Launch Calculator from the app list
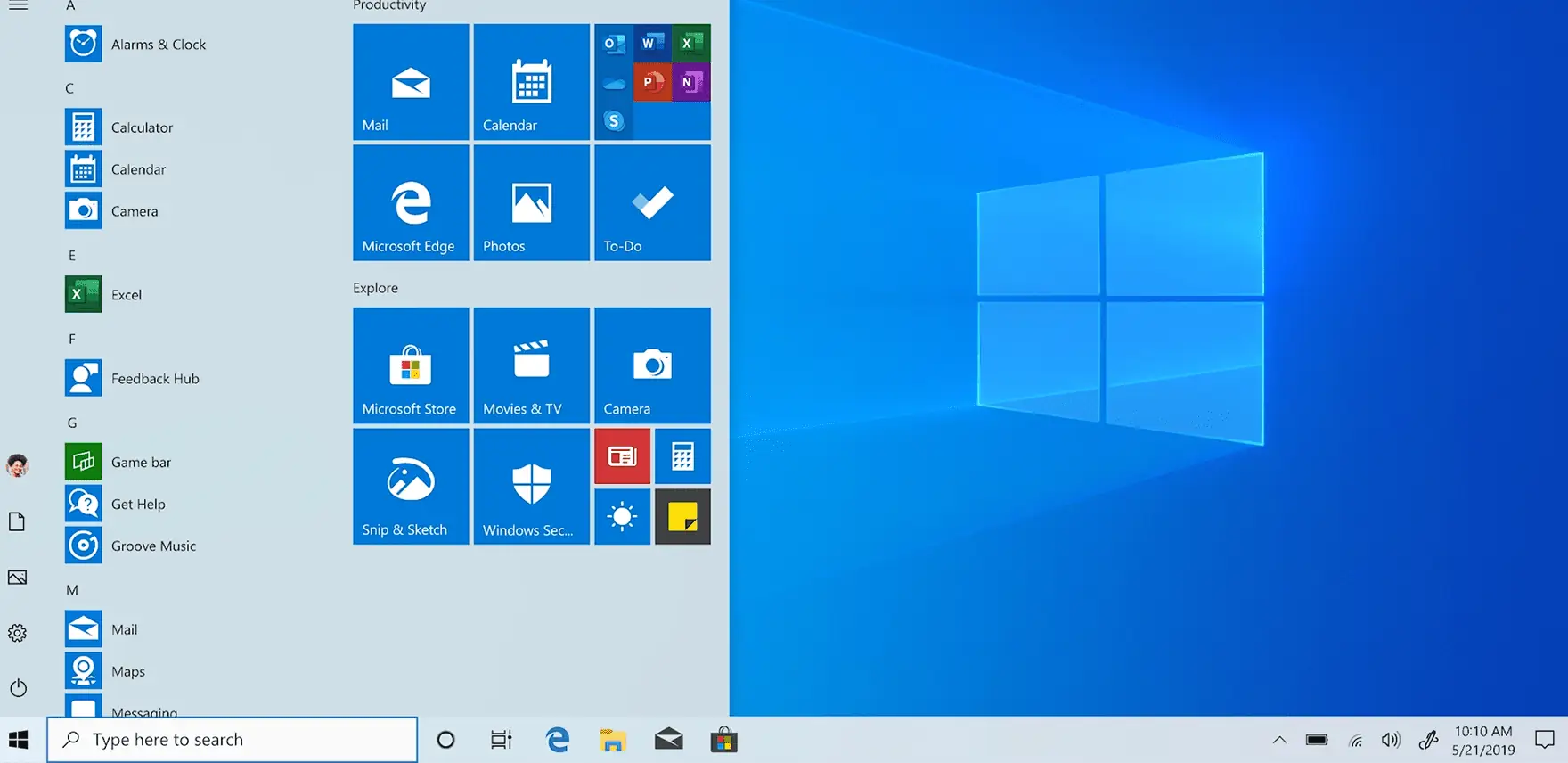Screen dimensions: 1568x763 click(119, 127)
